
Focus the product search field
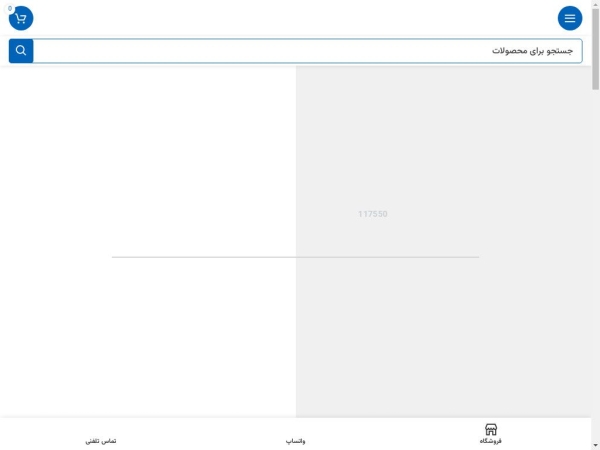pos(308,51)
